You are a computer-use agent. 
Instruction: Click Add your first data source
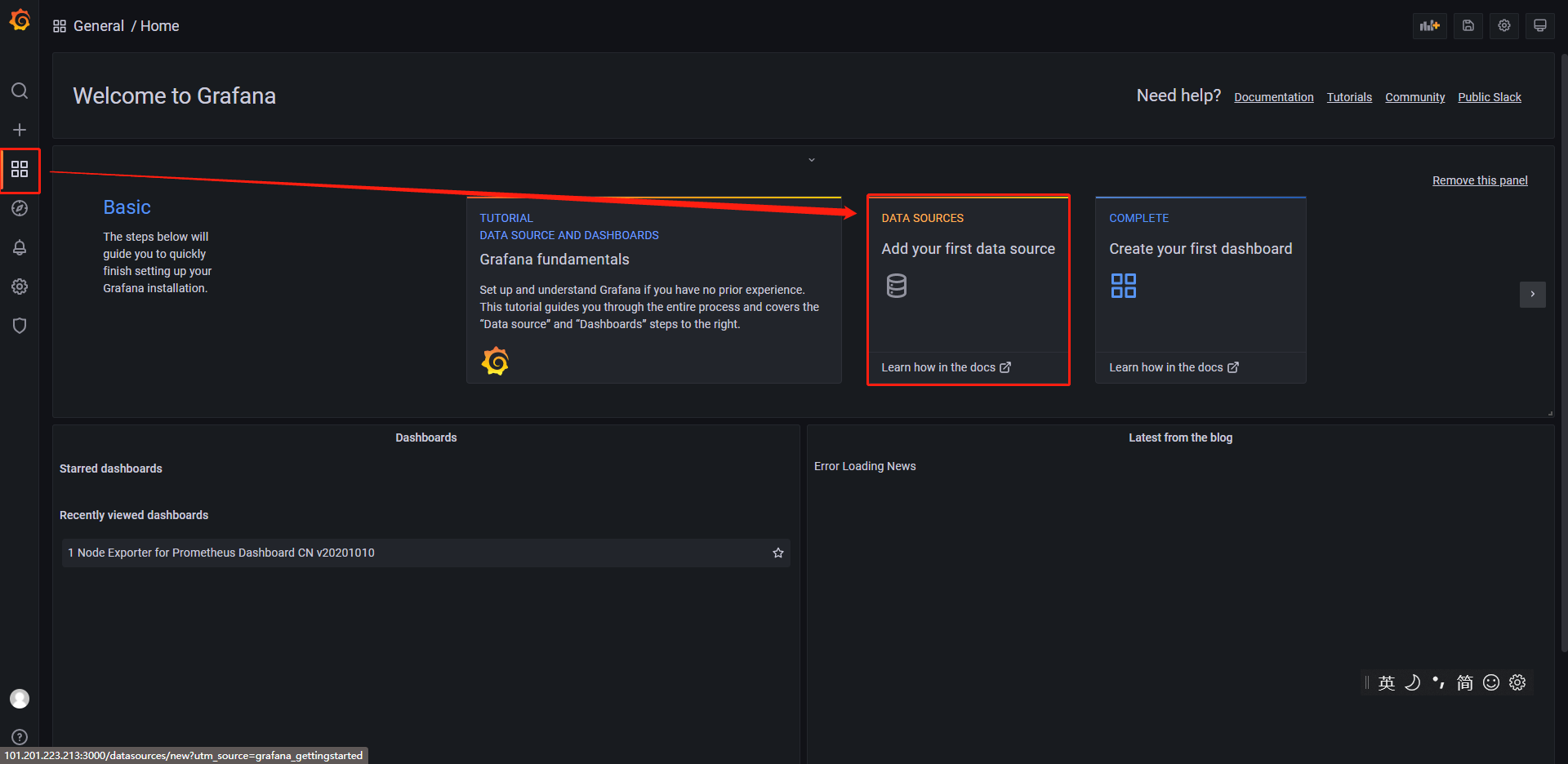tap(968, 249)
